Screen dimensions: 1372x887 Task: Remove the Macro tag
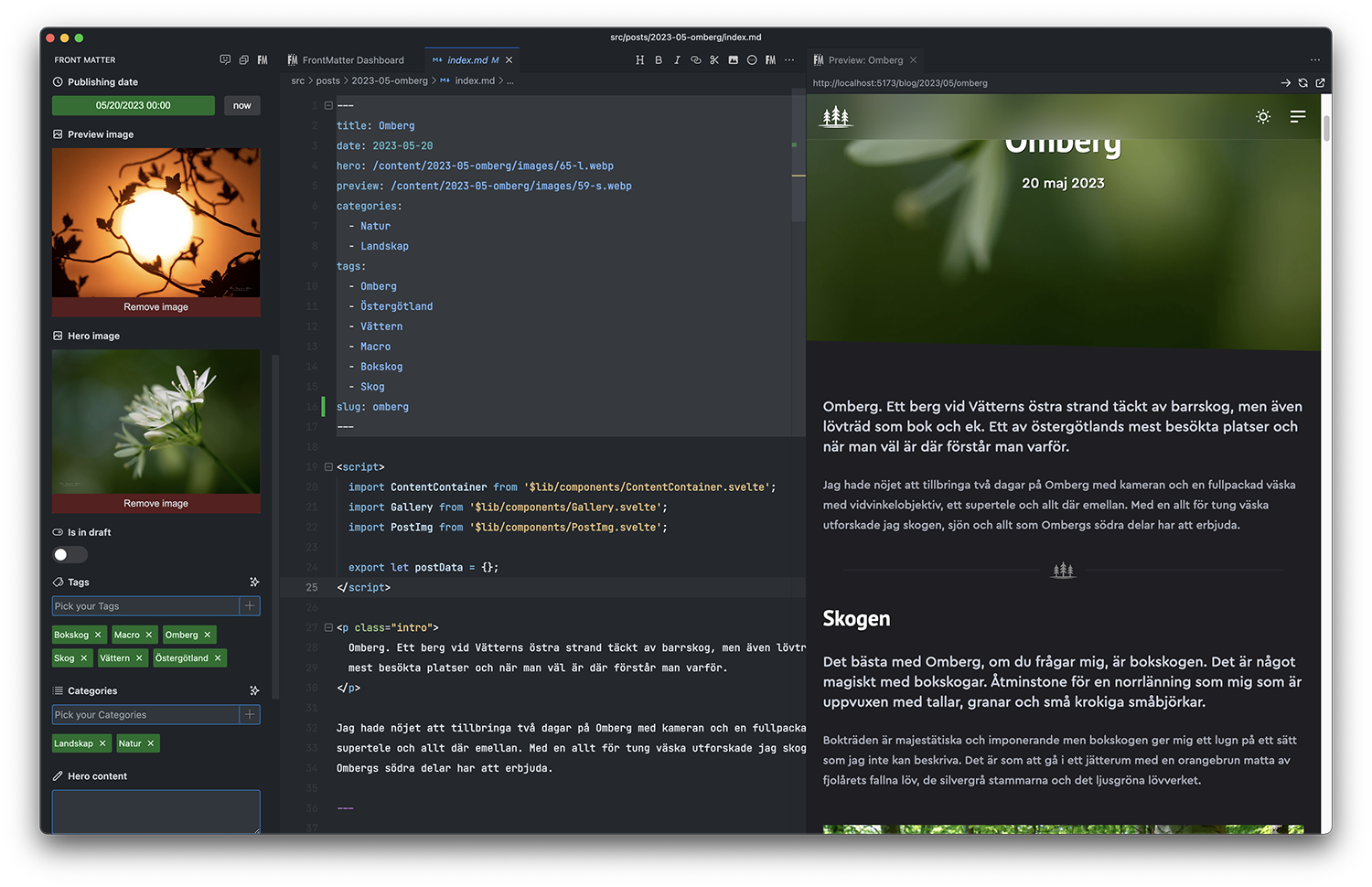[x=149, y=635]
